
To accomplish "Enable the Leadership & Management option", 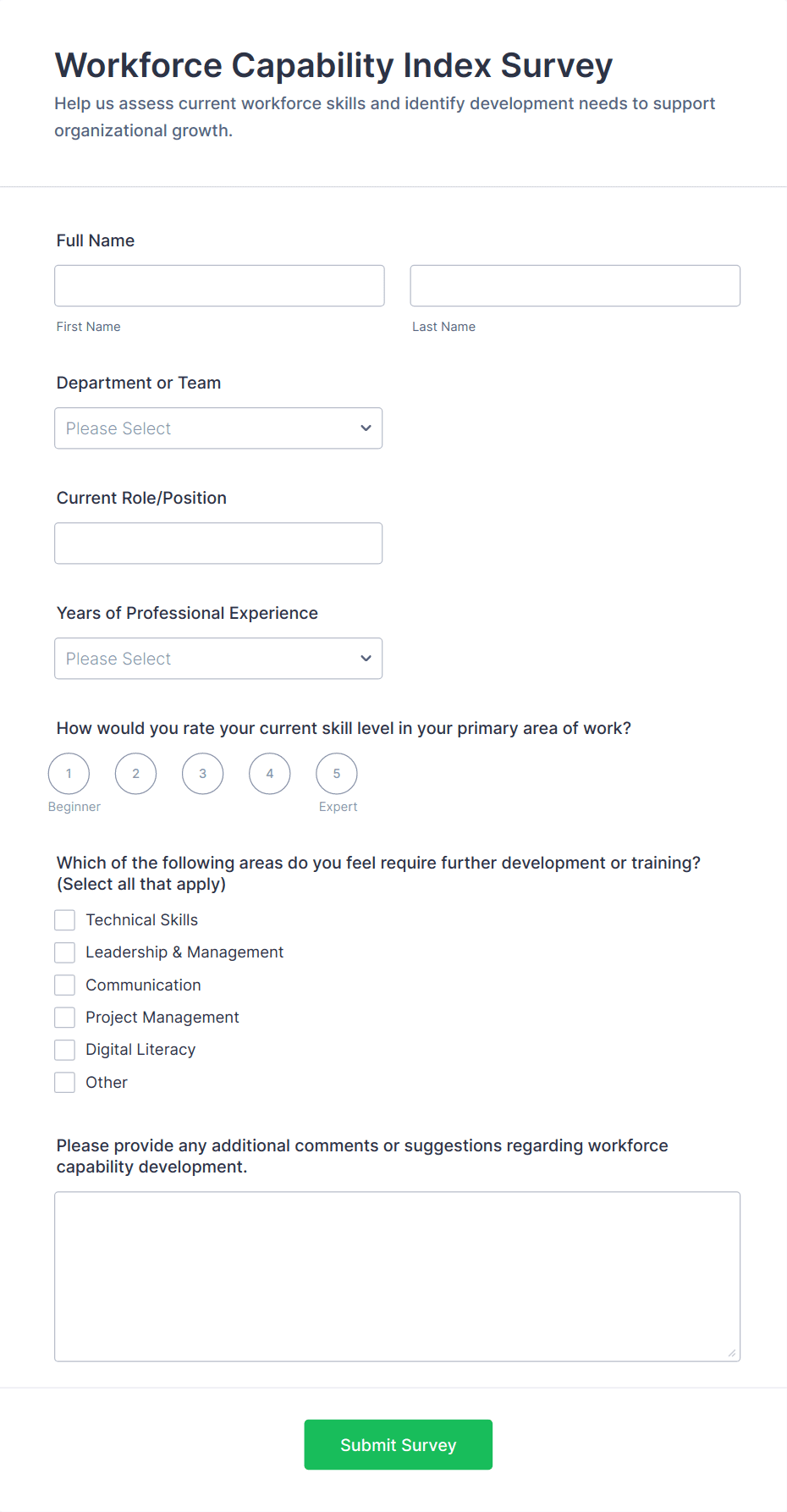I will click(64, 952).
